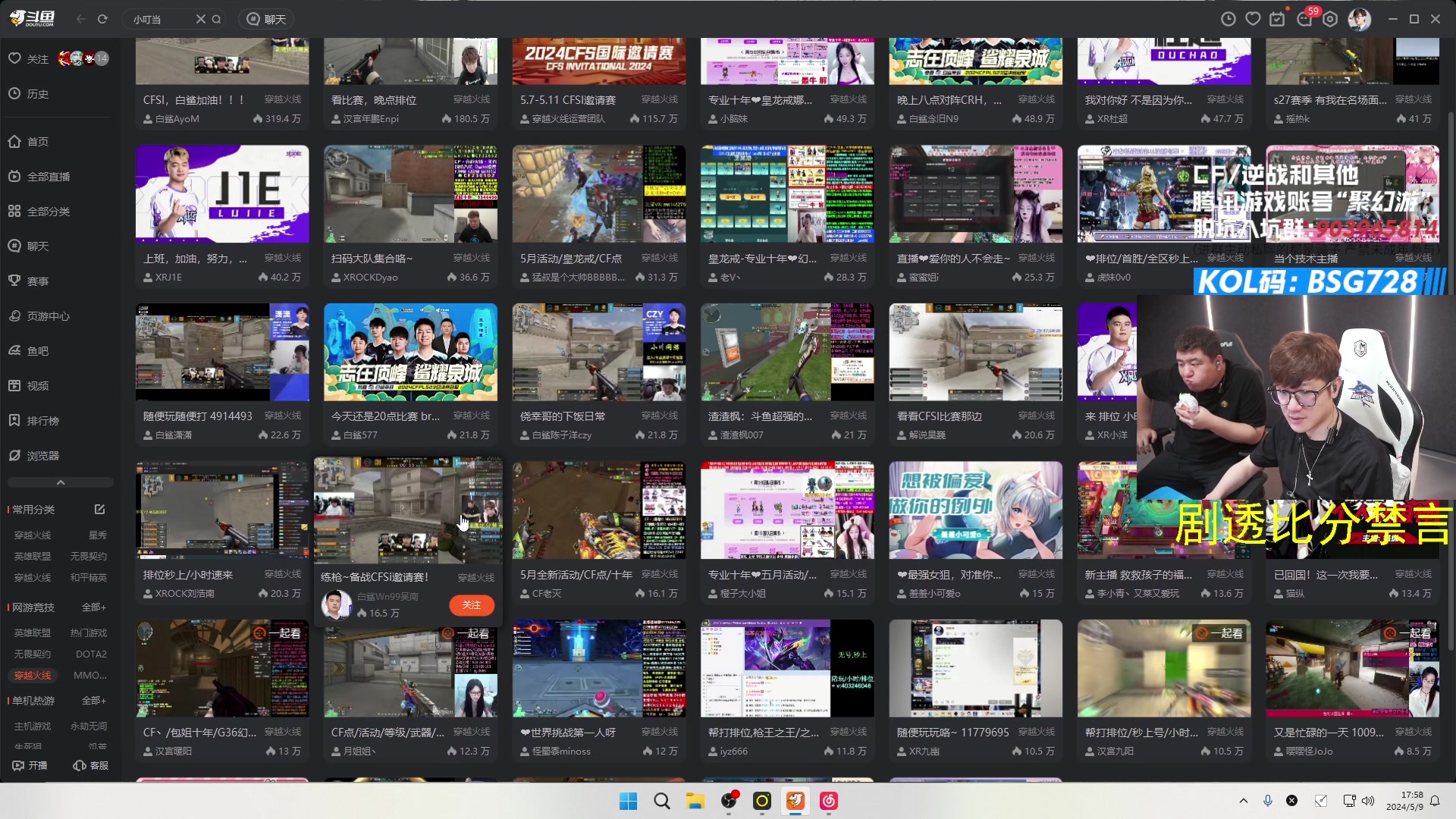Open 全部分类 in the sidebar
The height and width of the screenshot is (819, 1456).
39,212
